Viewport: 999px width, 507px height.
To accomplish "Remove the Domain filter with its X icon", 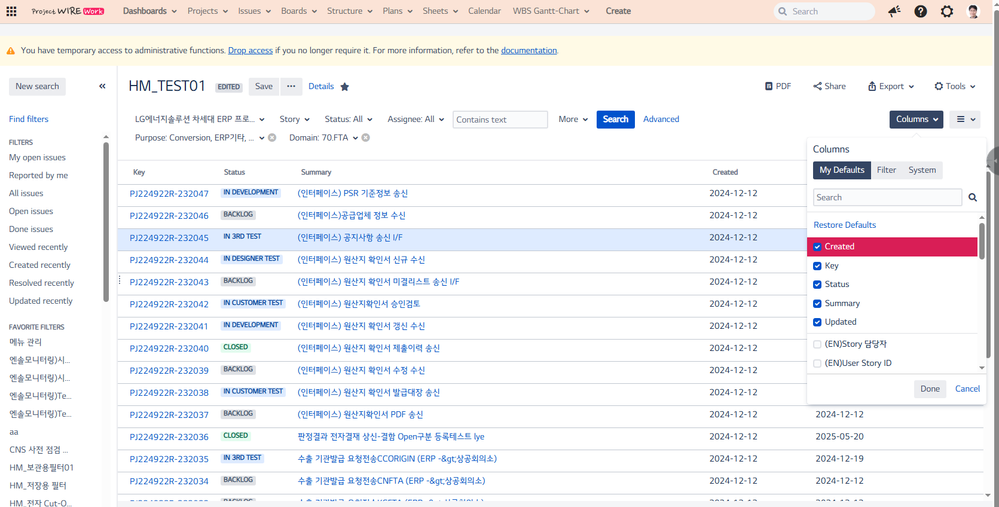I will (366, 138).
